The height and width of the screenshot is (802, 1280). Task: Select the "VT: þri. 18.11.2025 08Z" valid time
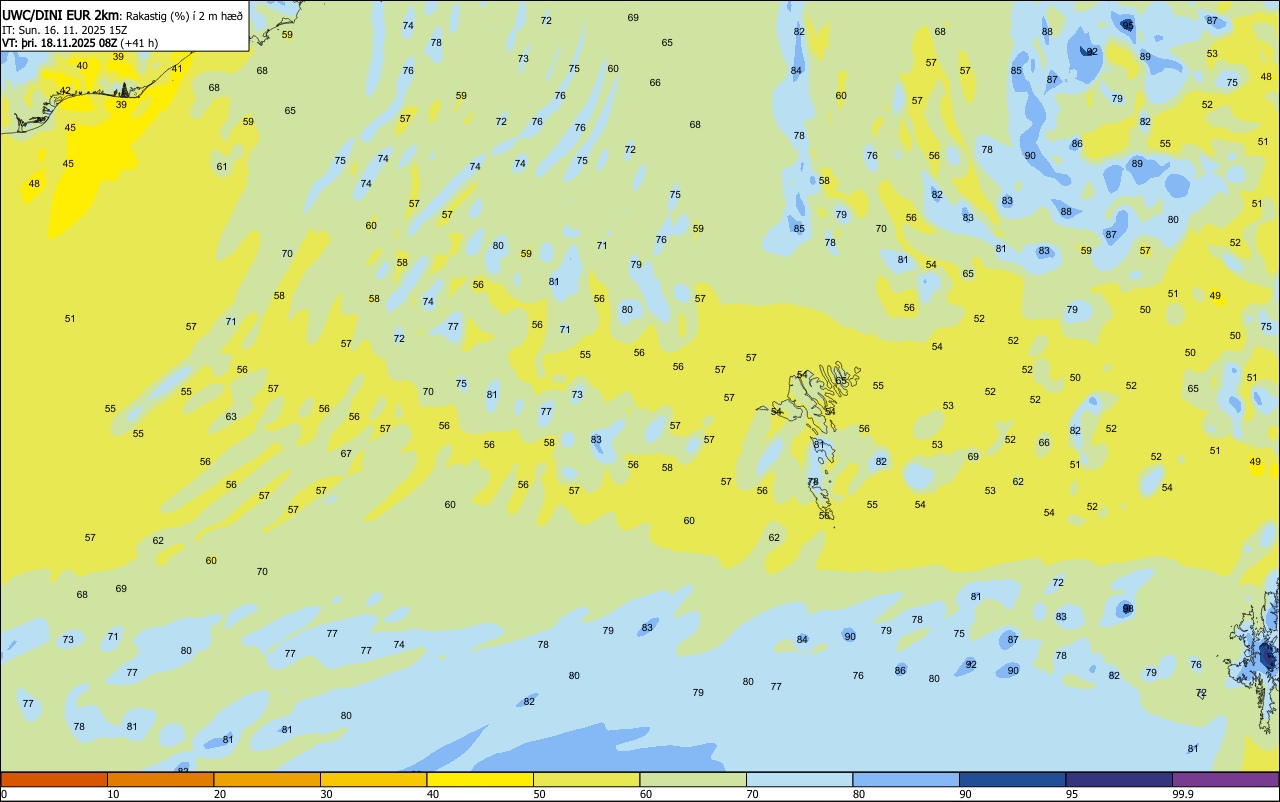59,43
